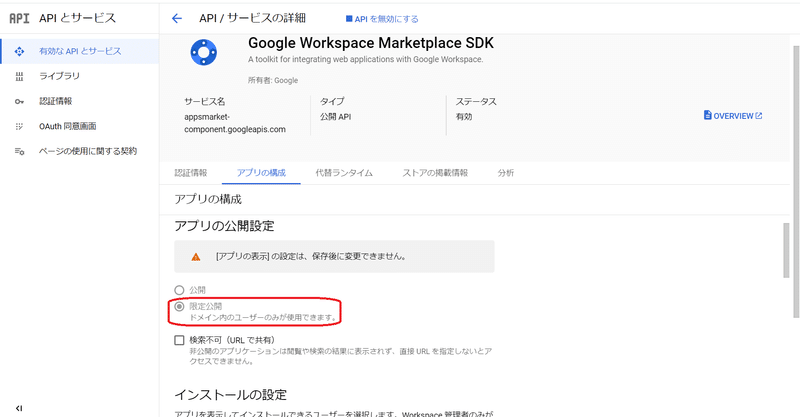Viewport: 800px width, 417px height.
Task: Click the appsmarket-component.googleapis.com service name
Action: pyautogui.click(x=235, y=123)
